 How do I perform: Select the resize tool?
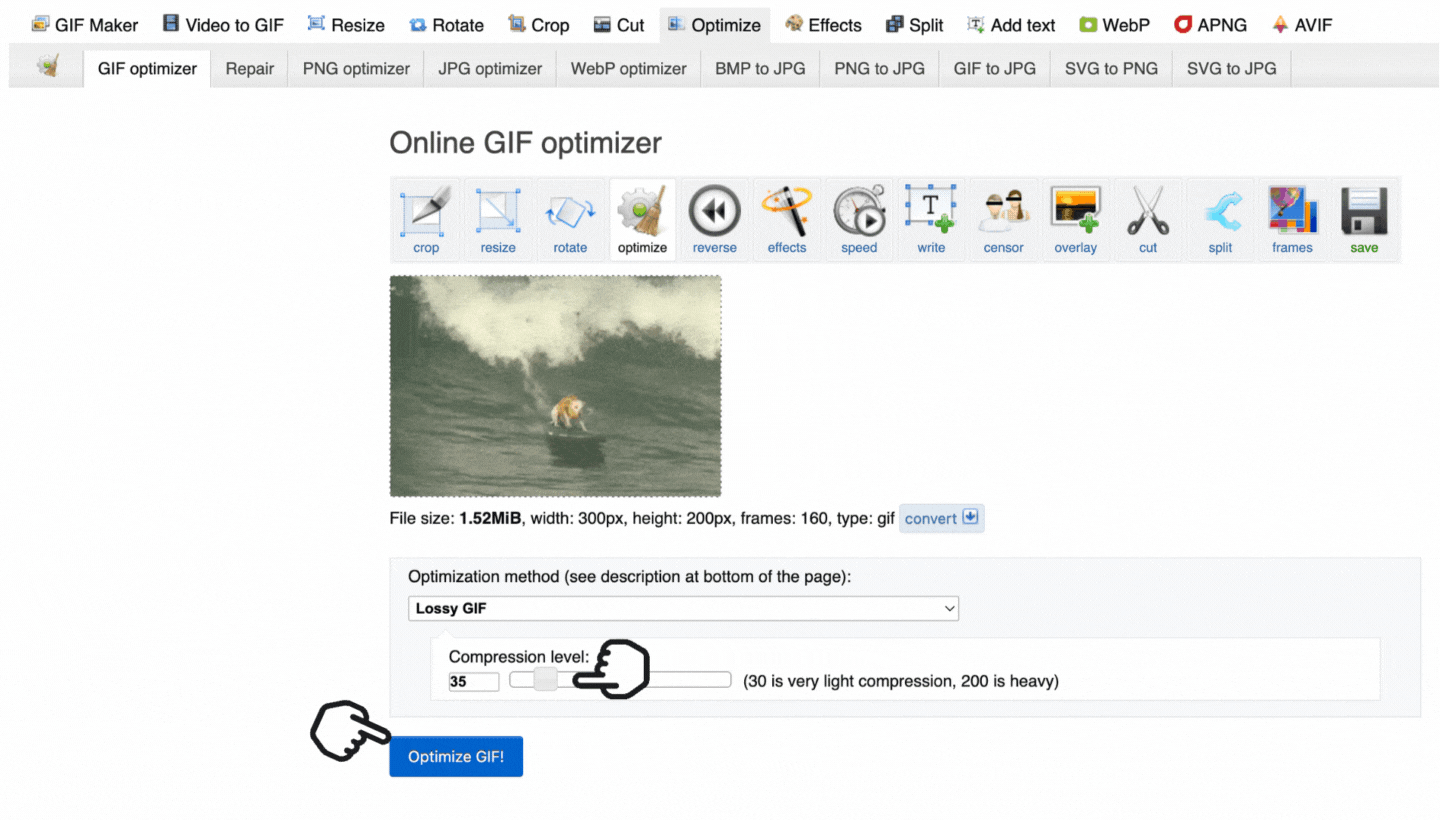(x=498, y=219)
